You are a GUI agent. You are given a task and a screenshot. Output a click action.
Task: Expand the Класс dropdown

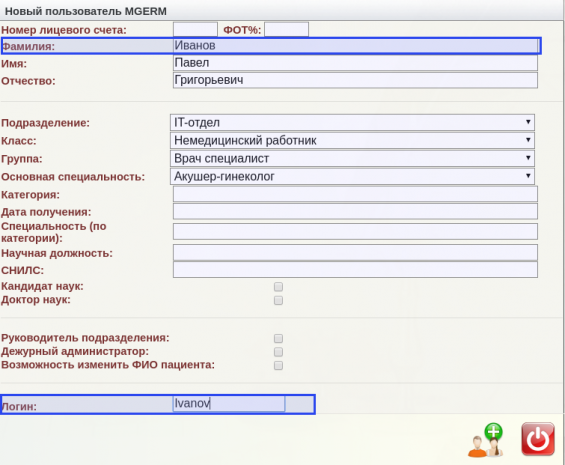pos(352,140)
